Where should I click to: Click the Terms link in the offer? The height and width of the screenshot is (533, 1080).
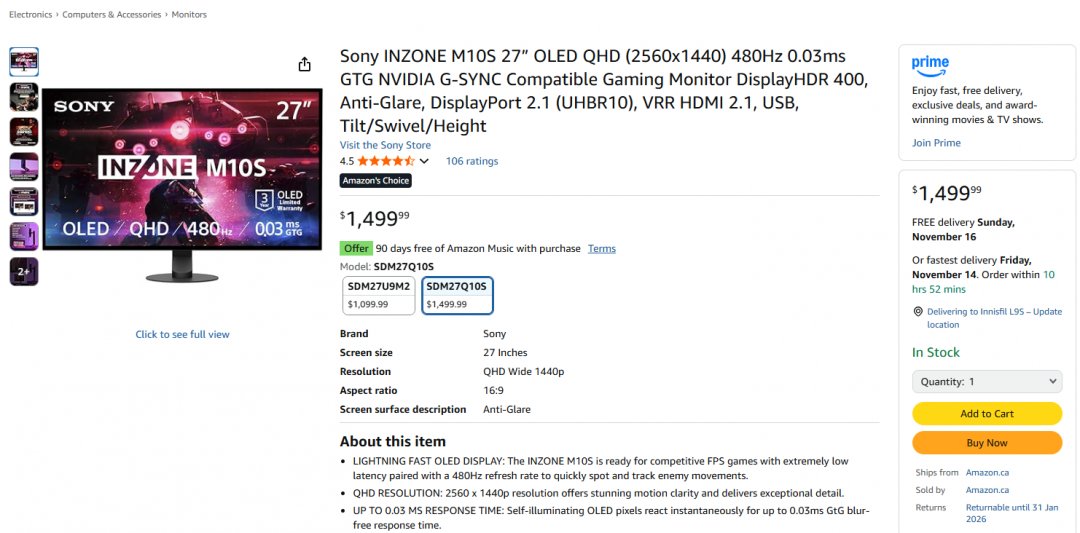click(601, 248)
